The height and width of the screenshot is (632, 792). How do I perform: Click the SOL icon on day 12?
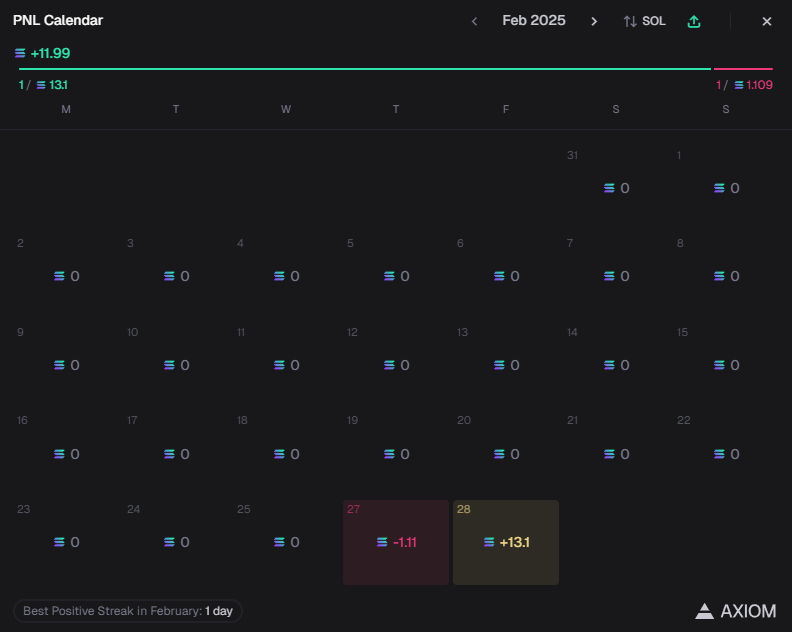click(x=389, y=365)
